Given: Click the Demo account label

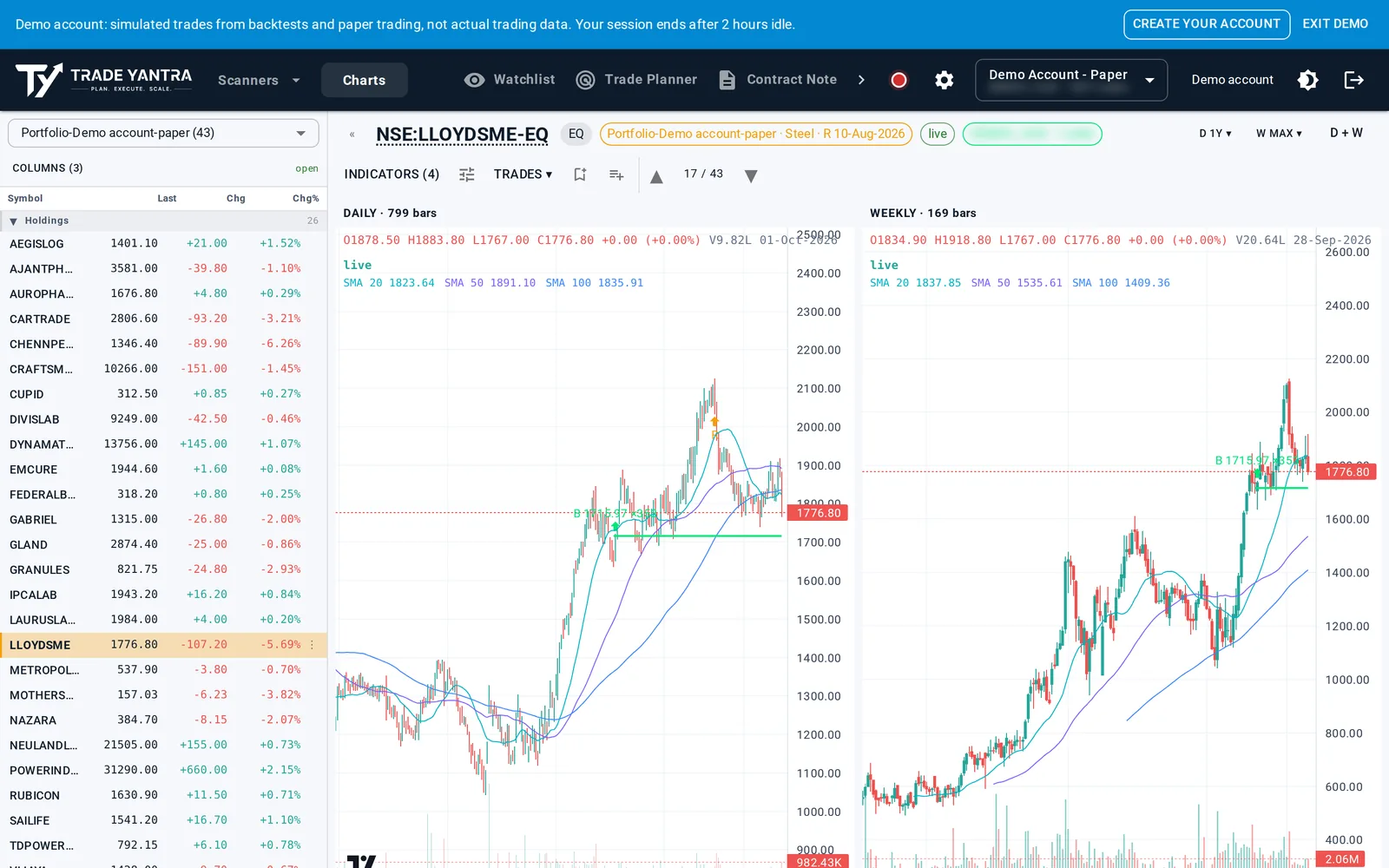Looking at the screenshot, I should pos(1232,80).
